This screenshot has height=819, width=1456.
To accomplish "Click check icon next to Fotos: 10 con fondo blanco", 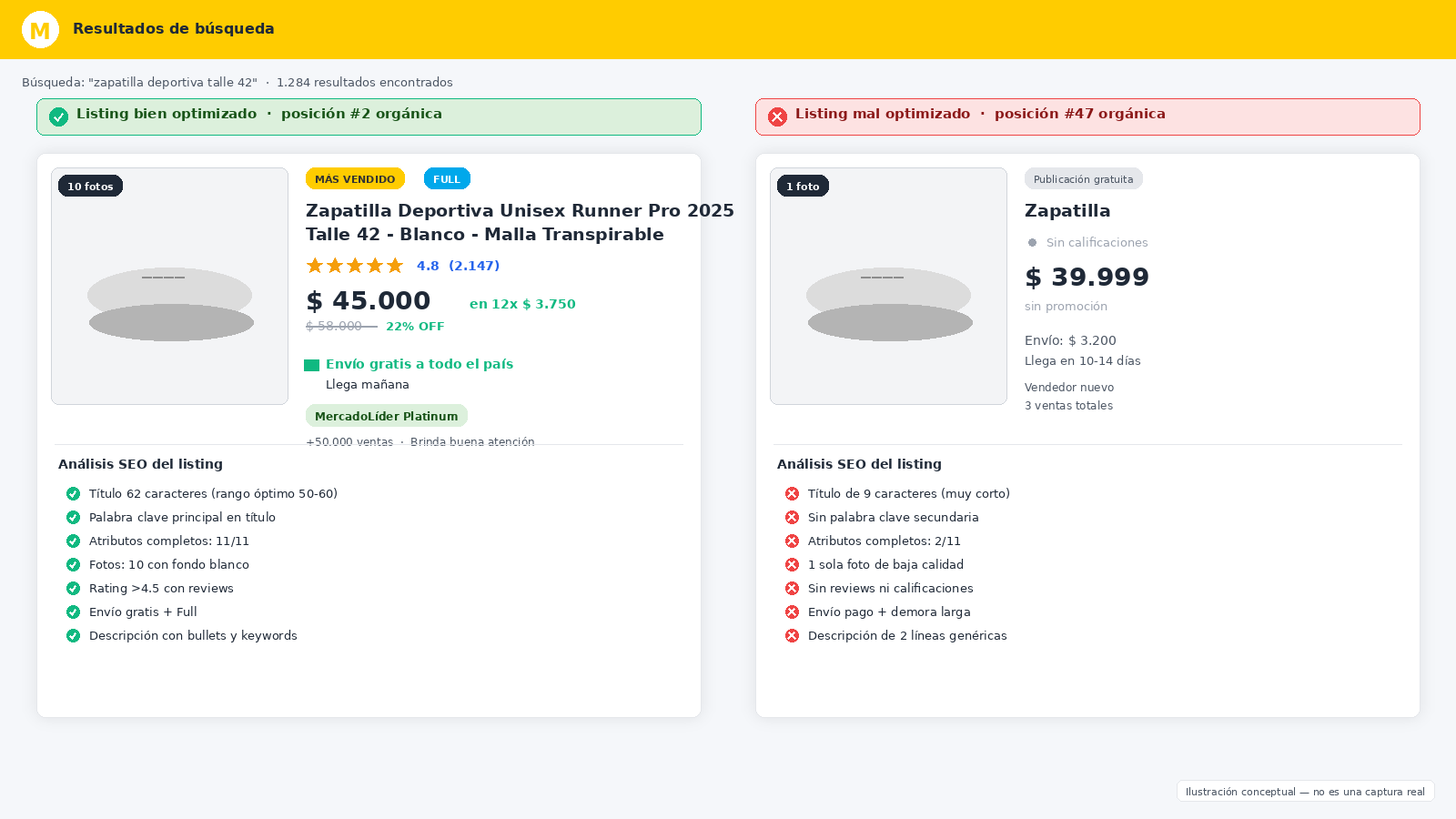I will (x=73, y=564).
